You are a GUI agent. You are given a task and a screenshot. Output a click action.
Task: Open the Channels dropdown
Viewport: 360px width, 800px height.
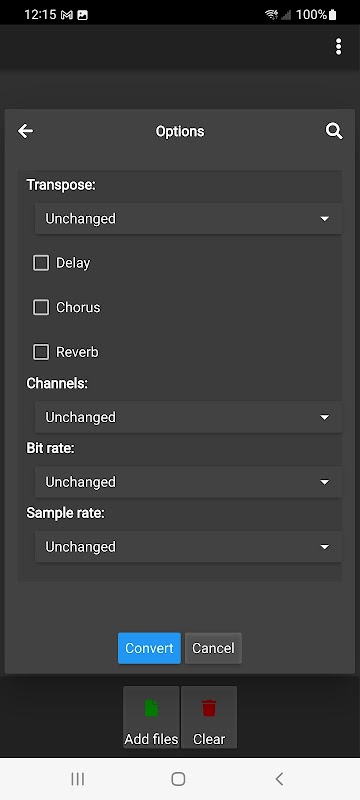point(188,417)
